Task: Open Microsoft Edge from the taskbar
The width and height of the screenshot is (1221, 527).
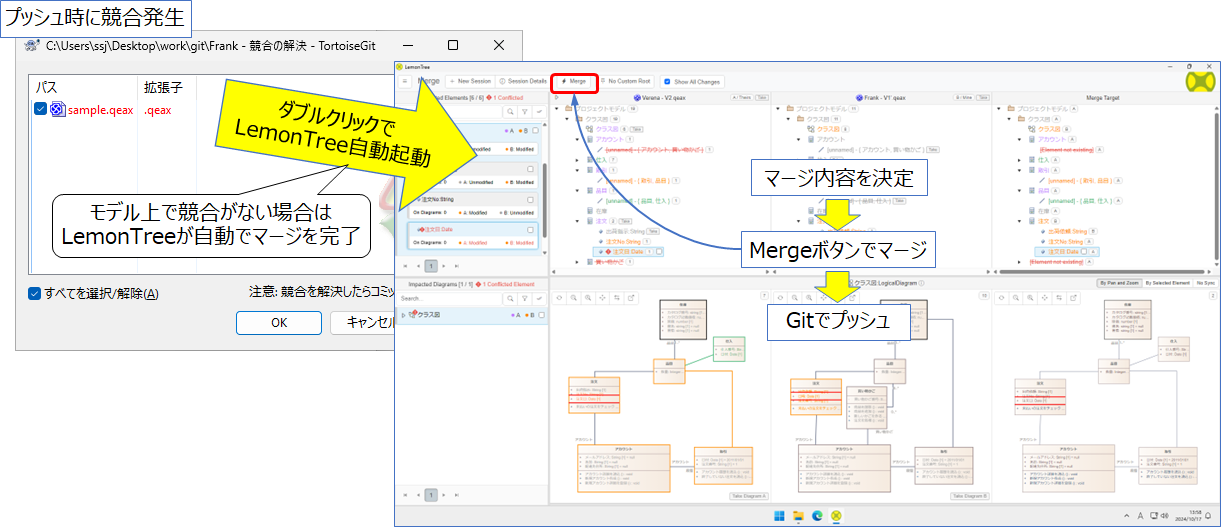Action: (x=817, y=515)
